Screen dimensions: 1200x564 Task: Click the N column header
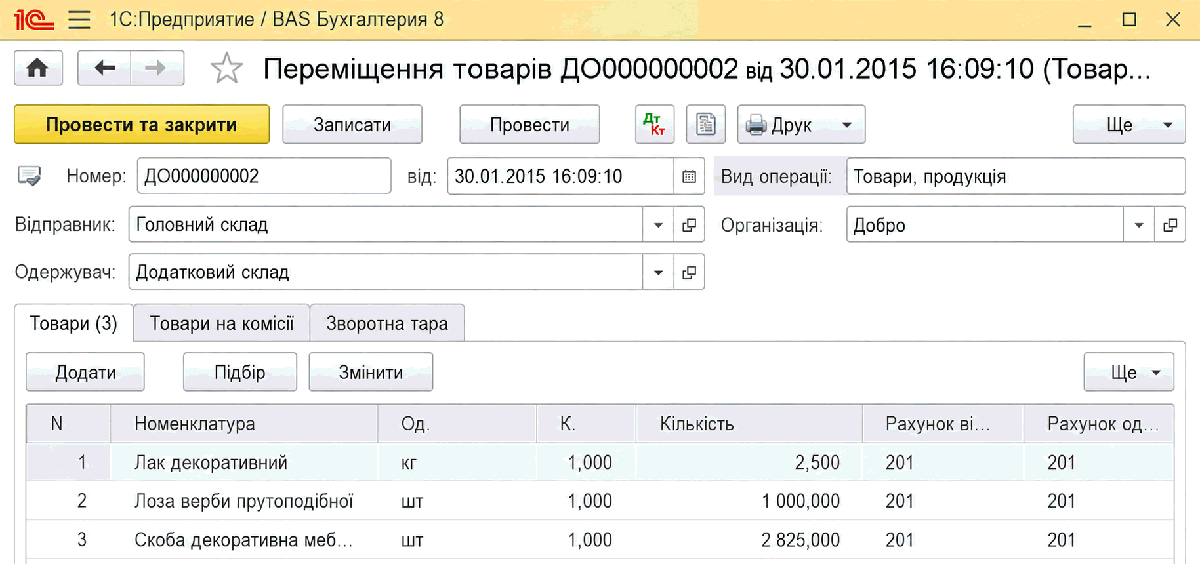68,424
